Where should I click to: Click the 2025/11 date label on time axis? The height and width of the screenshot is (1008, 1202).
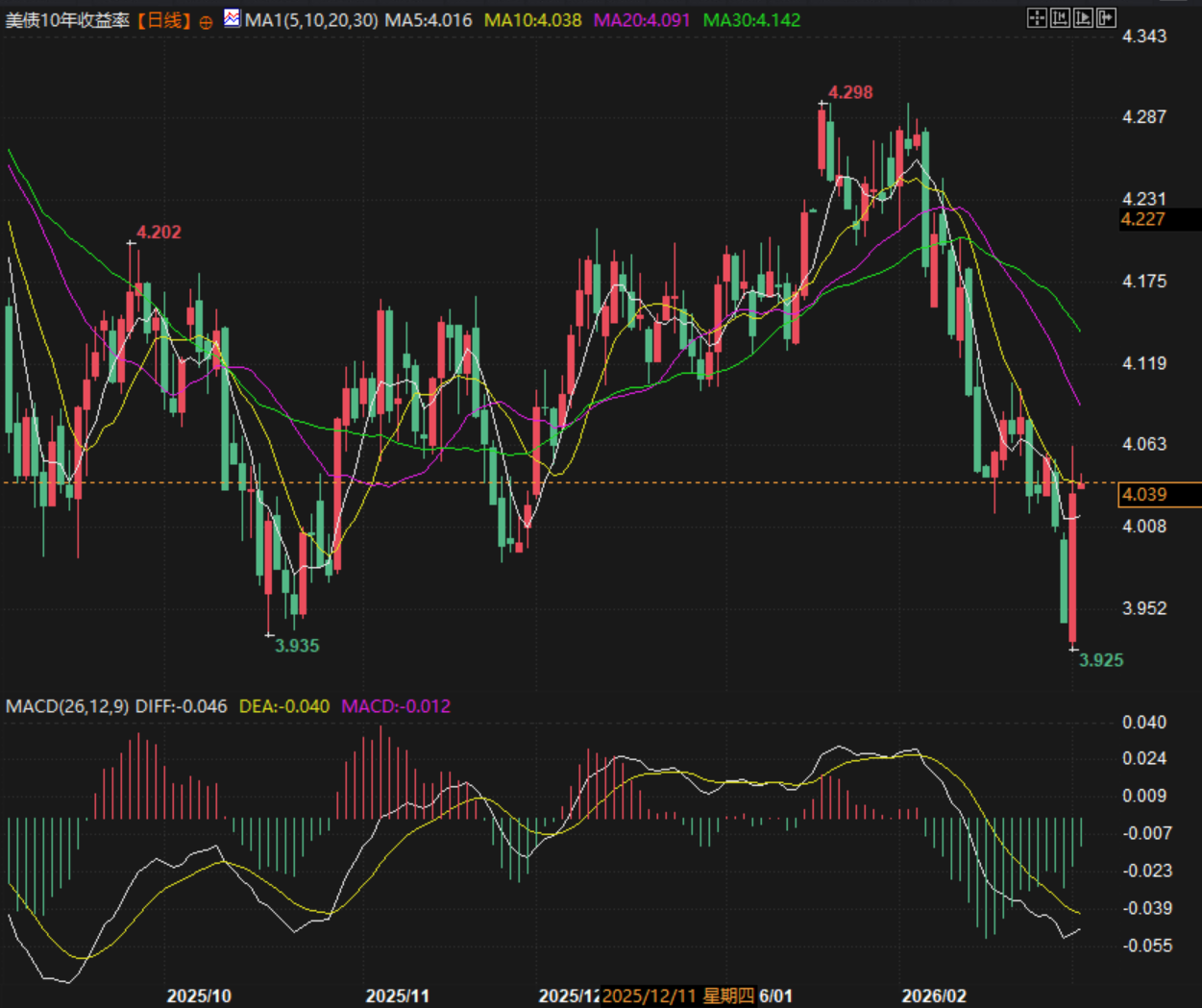coord(397,996)
